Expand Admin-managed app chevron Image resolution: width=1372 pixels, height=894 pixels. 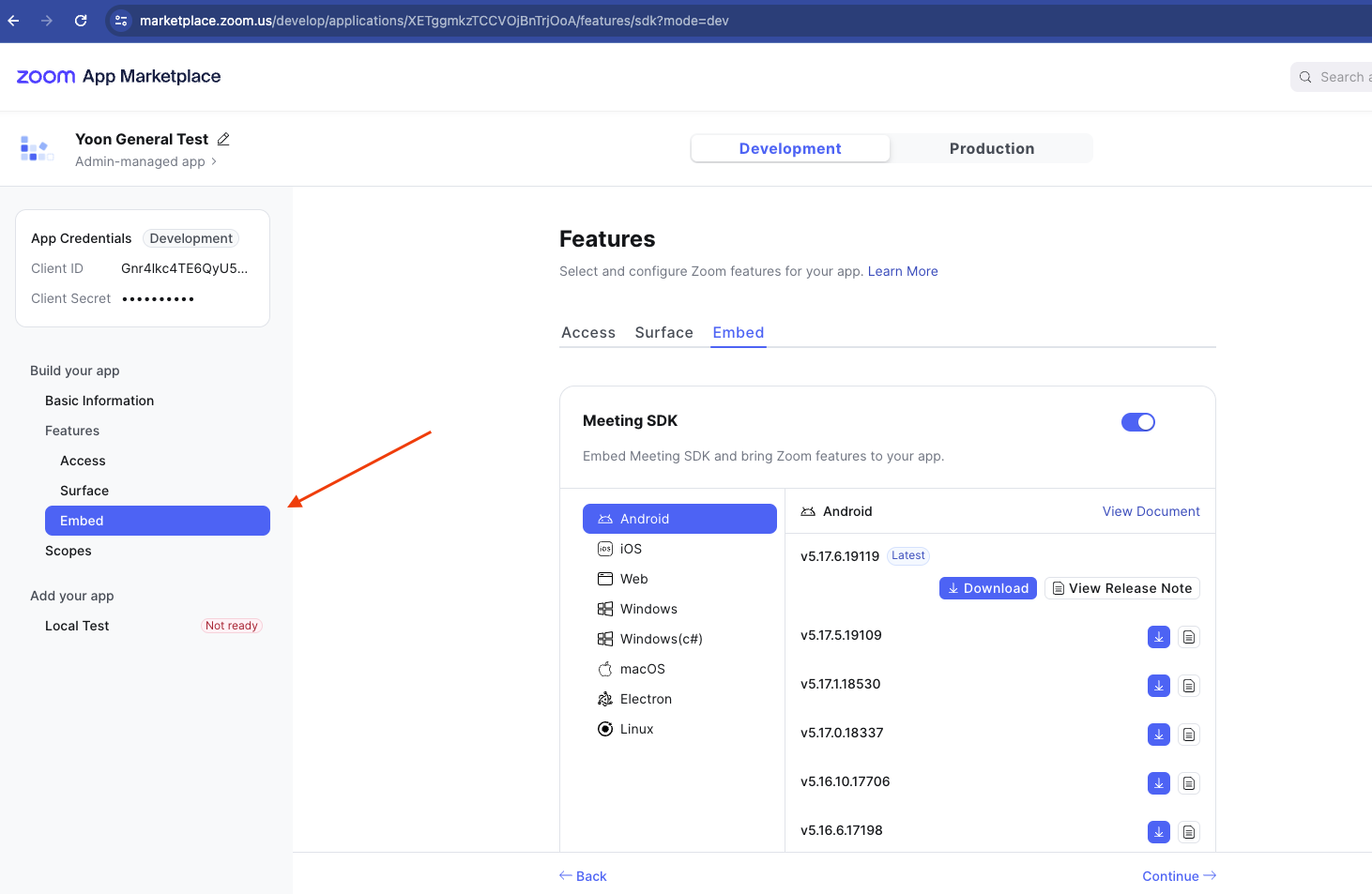click(x=214, y=161)
